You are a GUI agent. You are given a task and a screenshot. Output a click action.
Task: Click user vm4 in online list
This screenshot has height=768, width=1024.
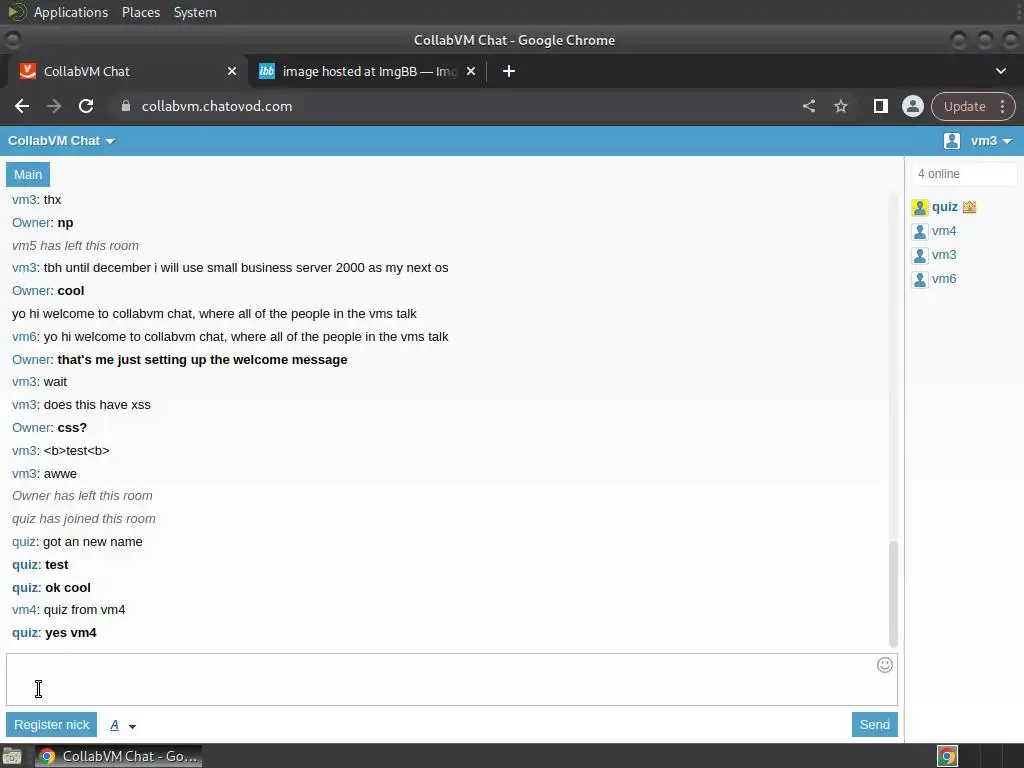[x=944, y=231]
